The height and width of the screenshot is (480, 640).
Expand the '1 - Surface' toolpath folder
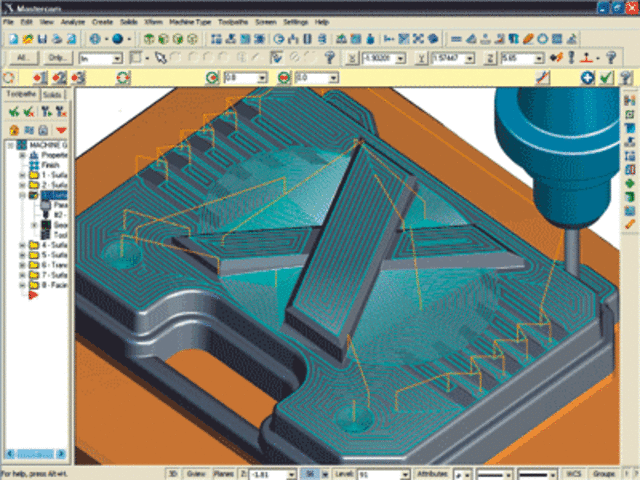click(x=22, y=175)
